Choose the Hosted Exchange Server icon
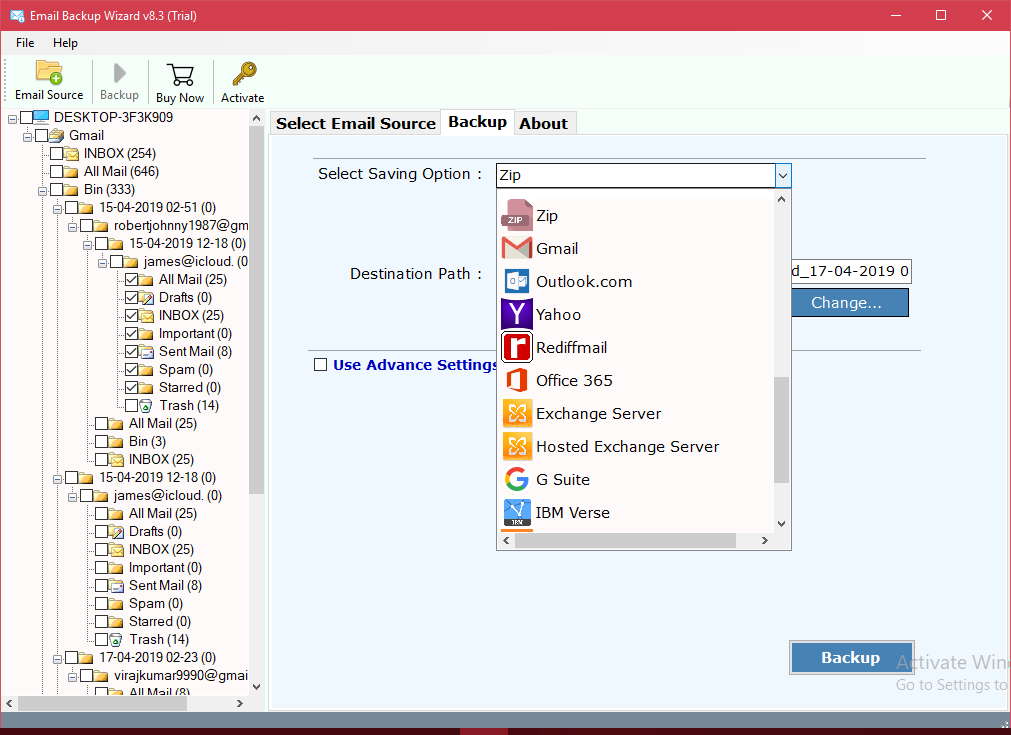The width and height of the screenshot is (1011, 735). coord(516,446)
